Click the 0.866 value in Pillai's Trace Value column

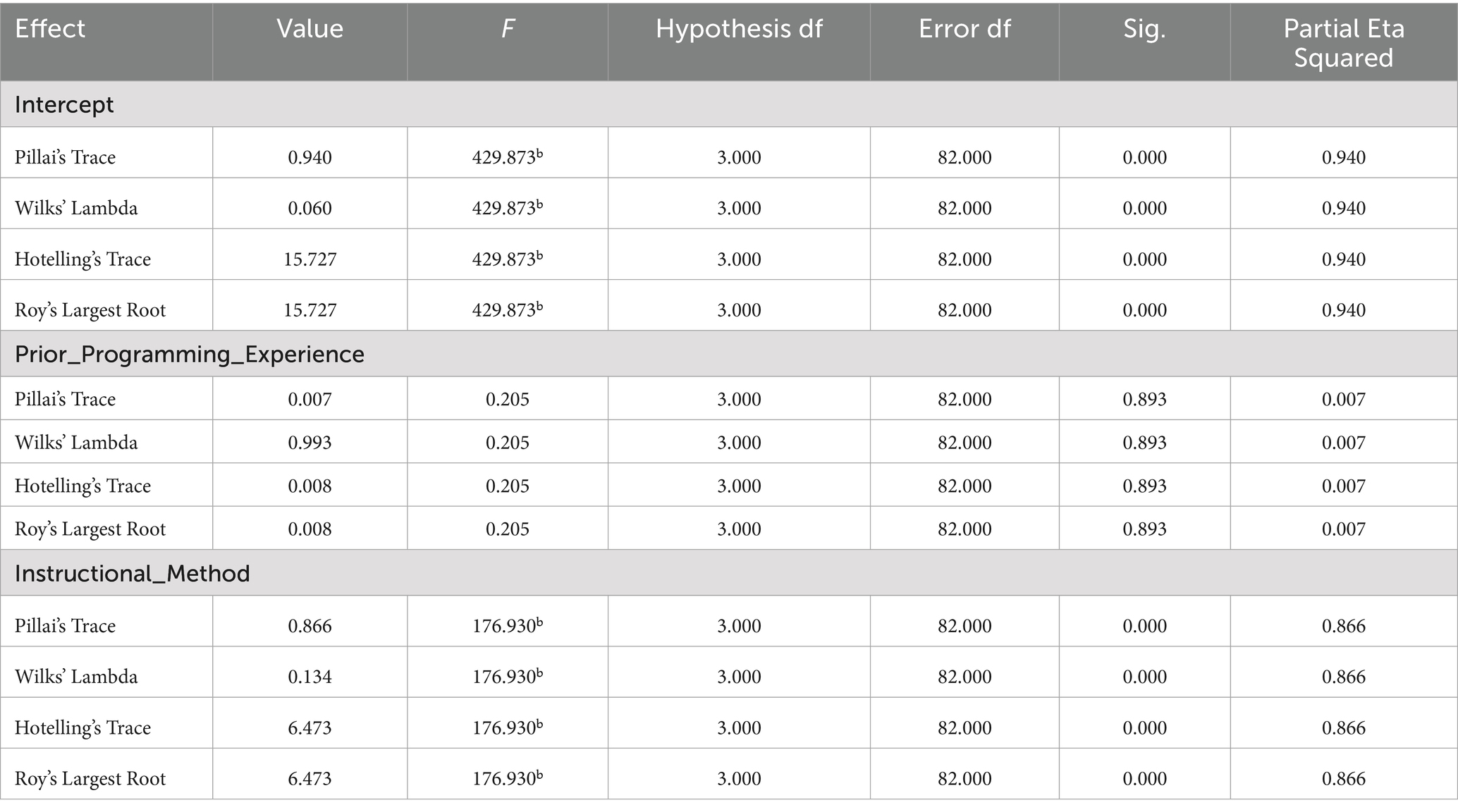pos(310,626)
